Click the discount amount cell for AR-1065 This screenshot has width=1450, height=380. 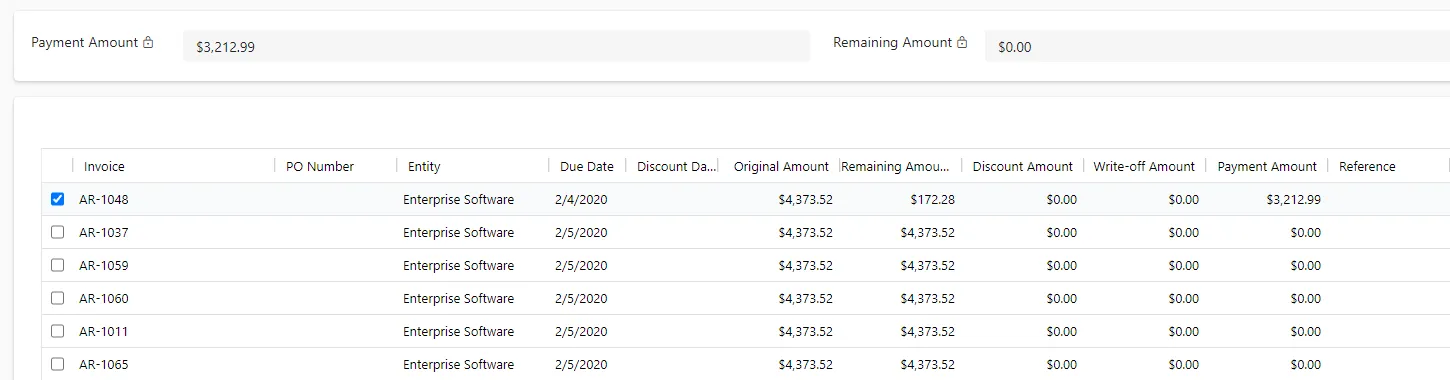(x=1061, y=364)
